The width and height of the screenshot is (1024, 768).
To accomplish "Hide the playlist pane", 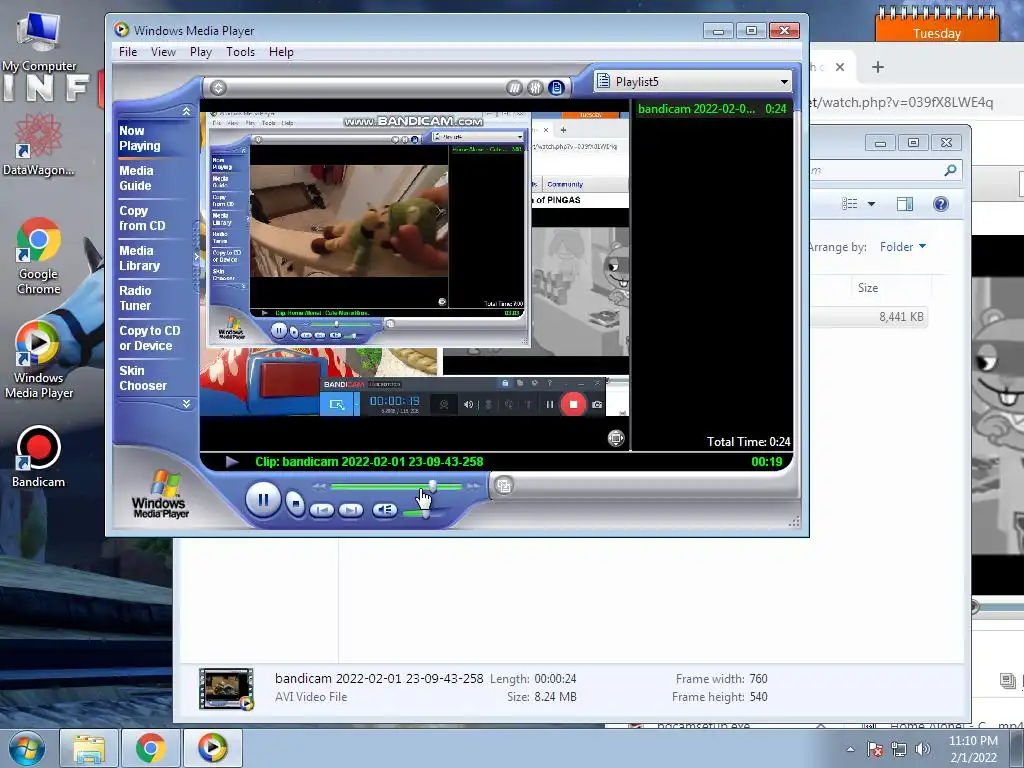I will [556, 88].
